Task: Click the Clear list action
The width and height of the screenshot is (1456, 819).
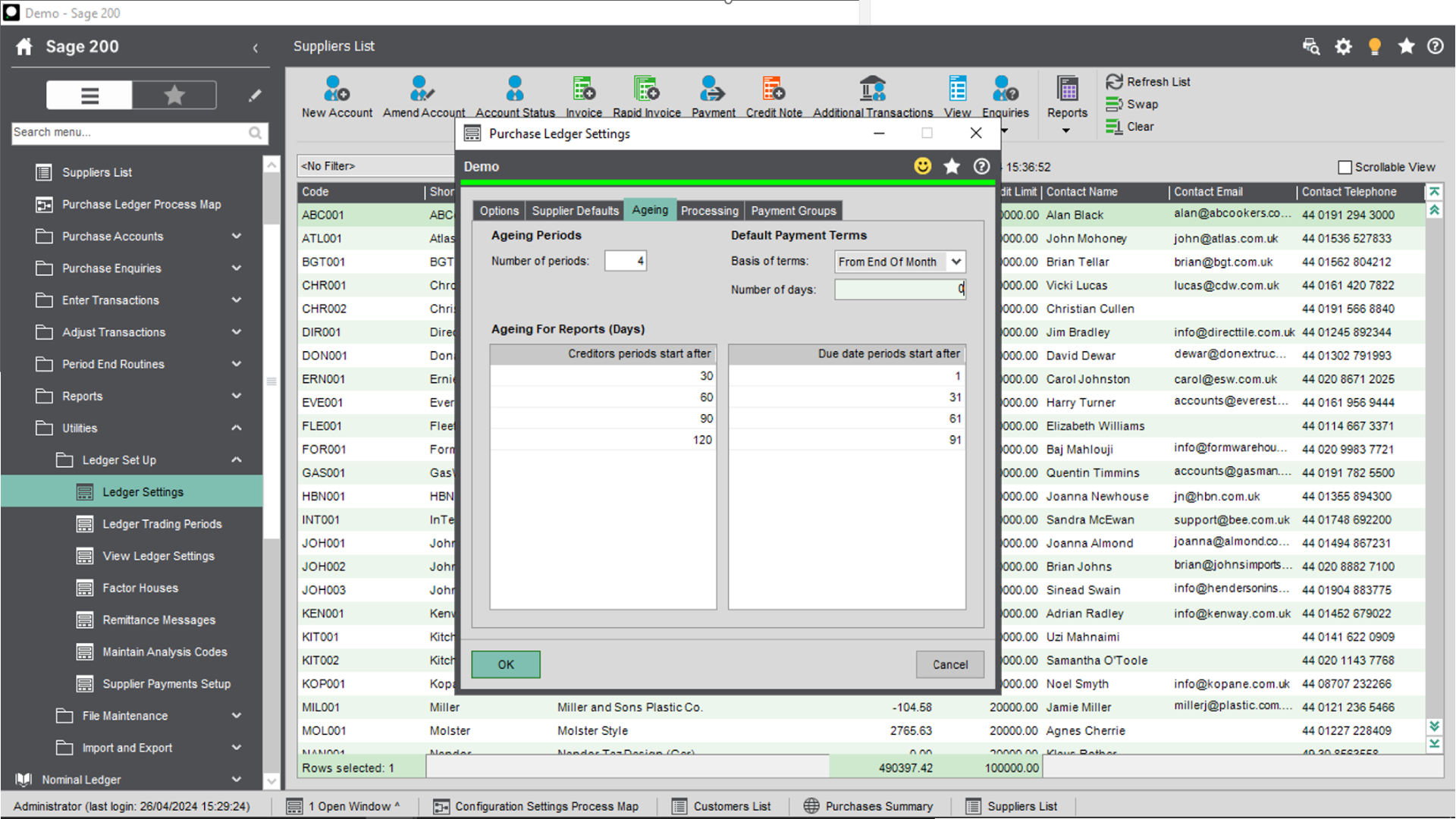Action: point(1130,127)
